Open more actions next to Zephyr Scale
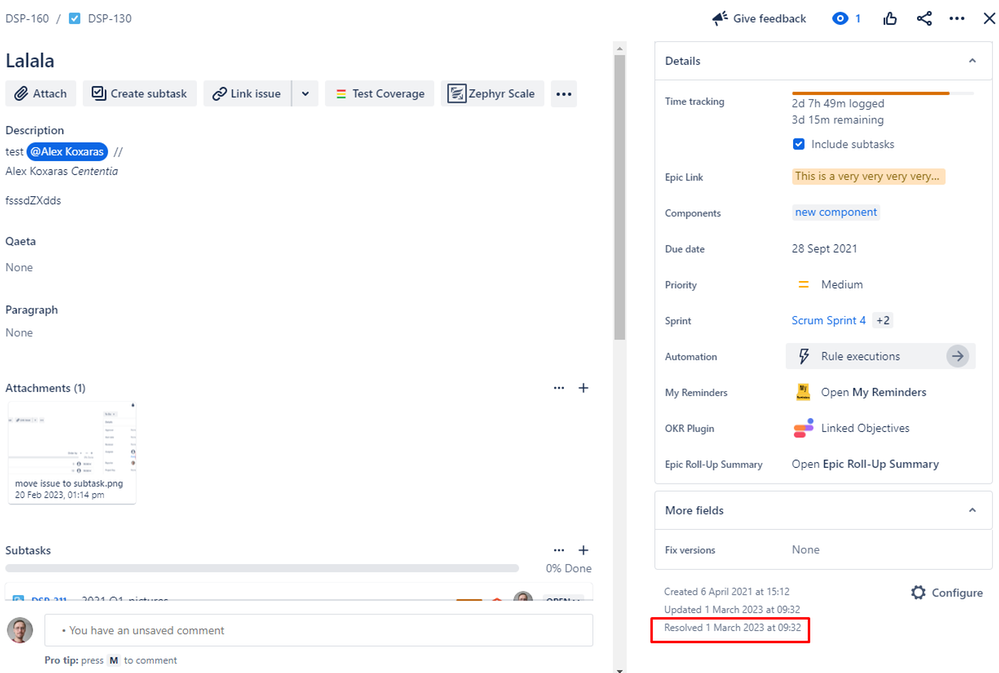This screenshot has height=673, width=999. pyautogui.click(x=564, y=94)
